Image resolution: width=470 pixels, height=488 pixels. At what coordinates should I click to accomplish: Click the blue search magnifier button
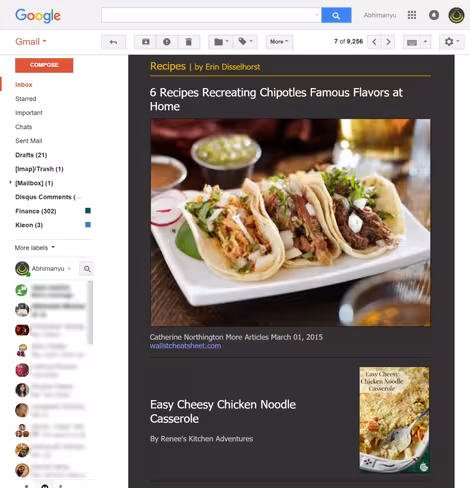coord(336,15)
